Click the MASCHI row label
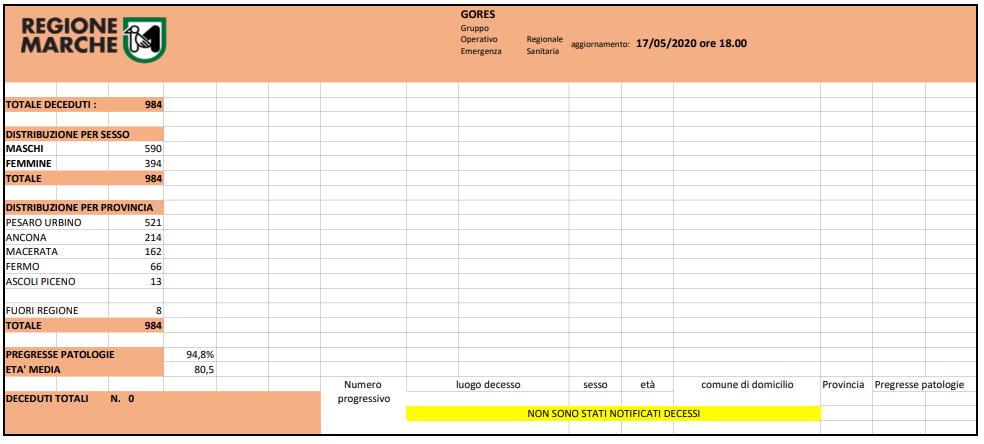This screenshot has width=984, height=444. tap(25, 149)
